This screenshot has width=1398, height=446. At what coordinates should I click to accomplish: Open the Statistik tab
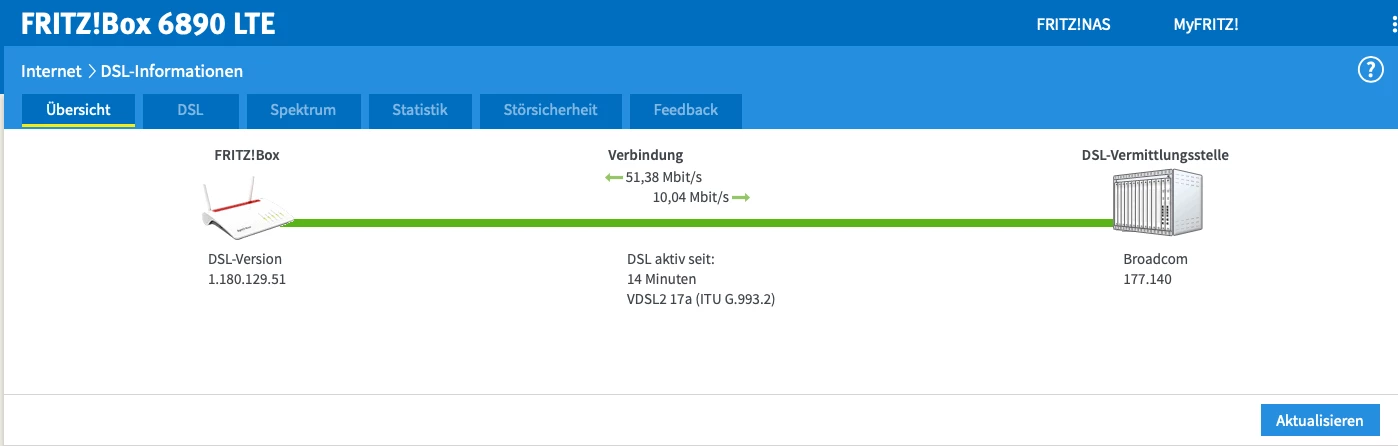420,110
